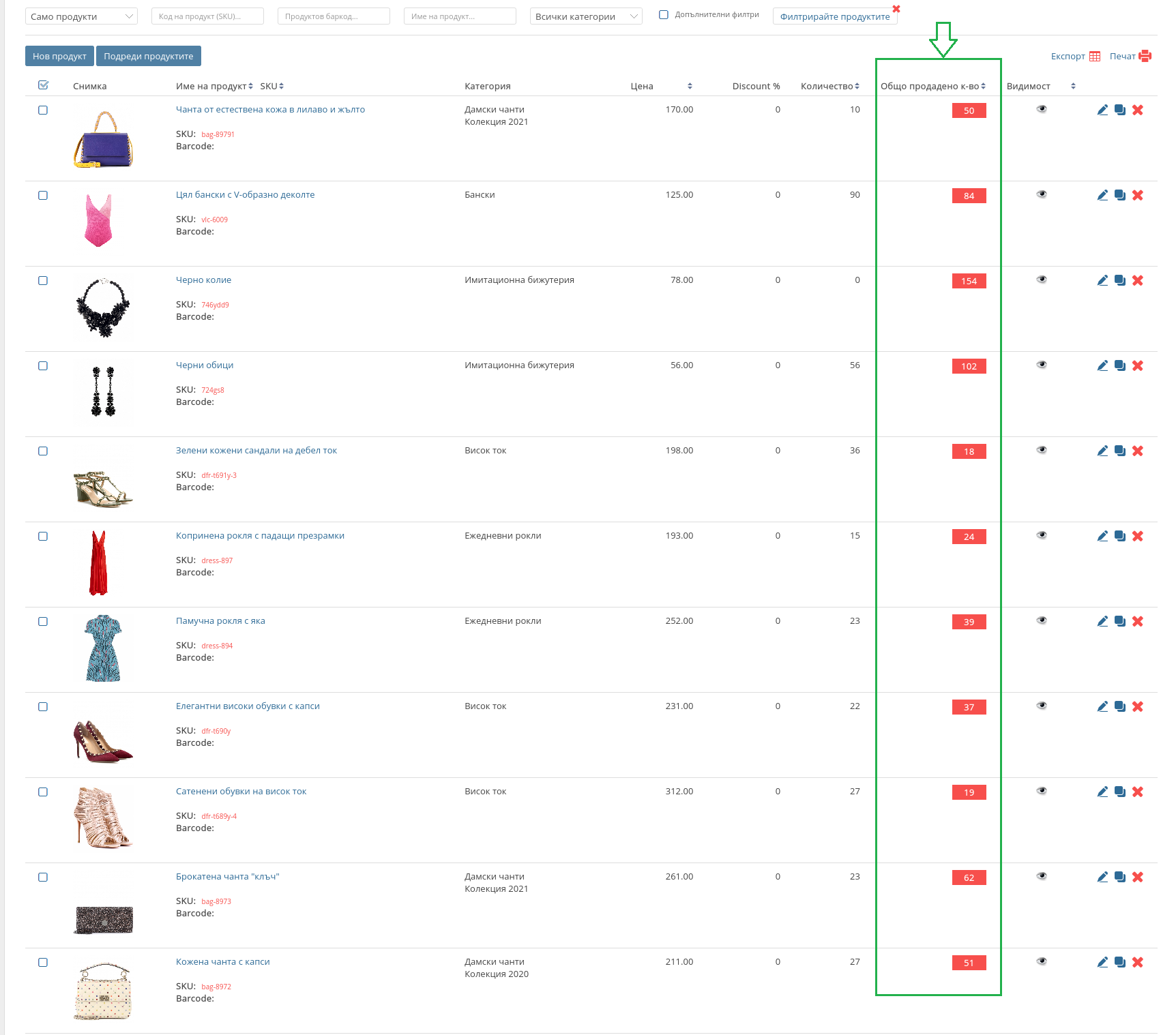The image size is (1176, 1035).
Task: Delete the Кожена чанта с капси product
Action: coord(1138,962)
